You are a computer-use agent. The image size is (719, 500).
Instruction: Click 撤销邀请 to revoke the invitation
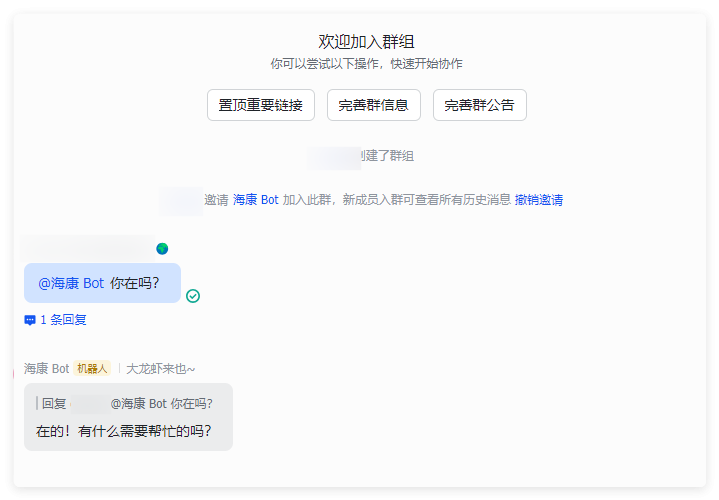coord(539,200)
